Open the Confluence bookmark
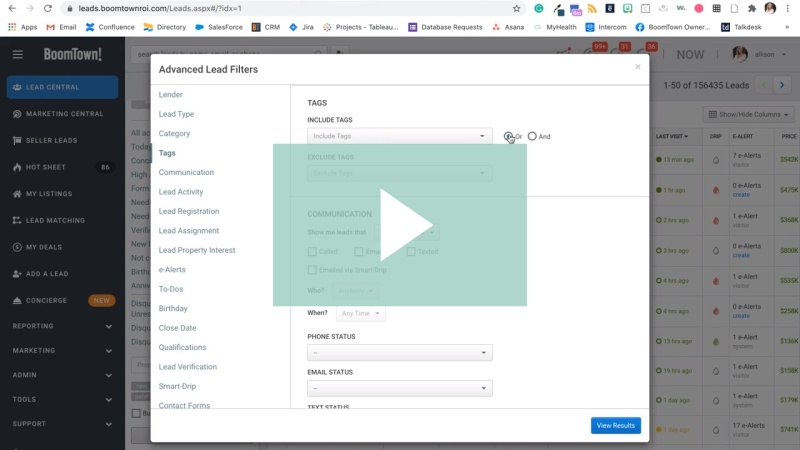 point(110,27)
